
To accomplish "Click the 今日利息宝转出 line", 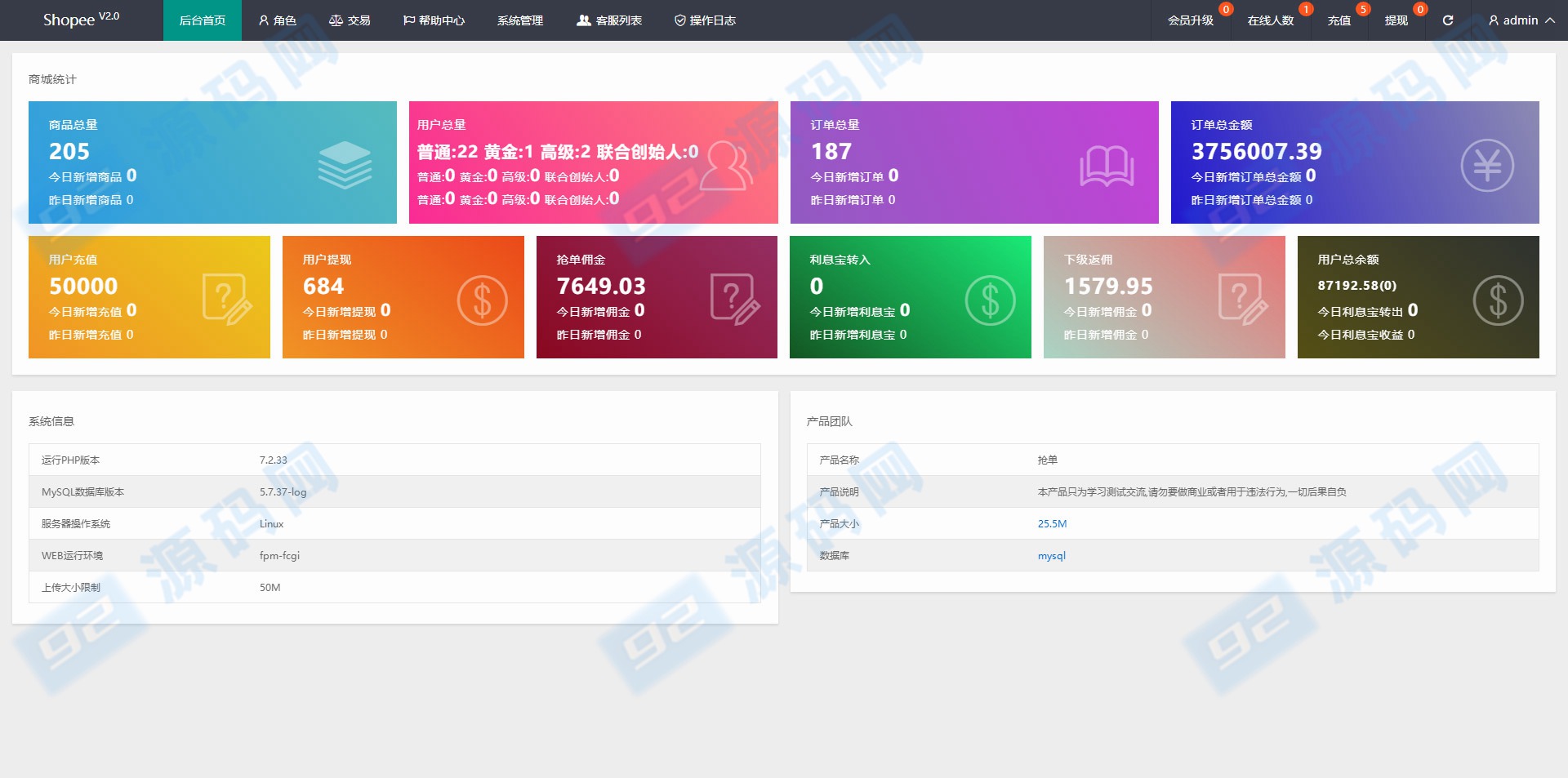I will coord(1367,311).
